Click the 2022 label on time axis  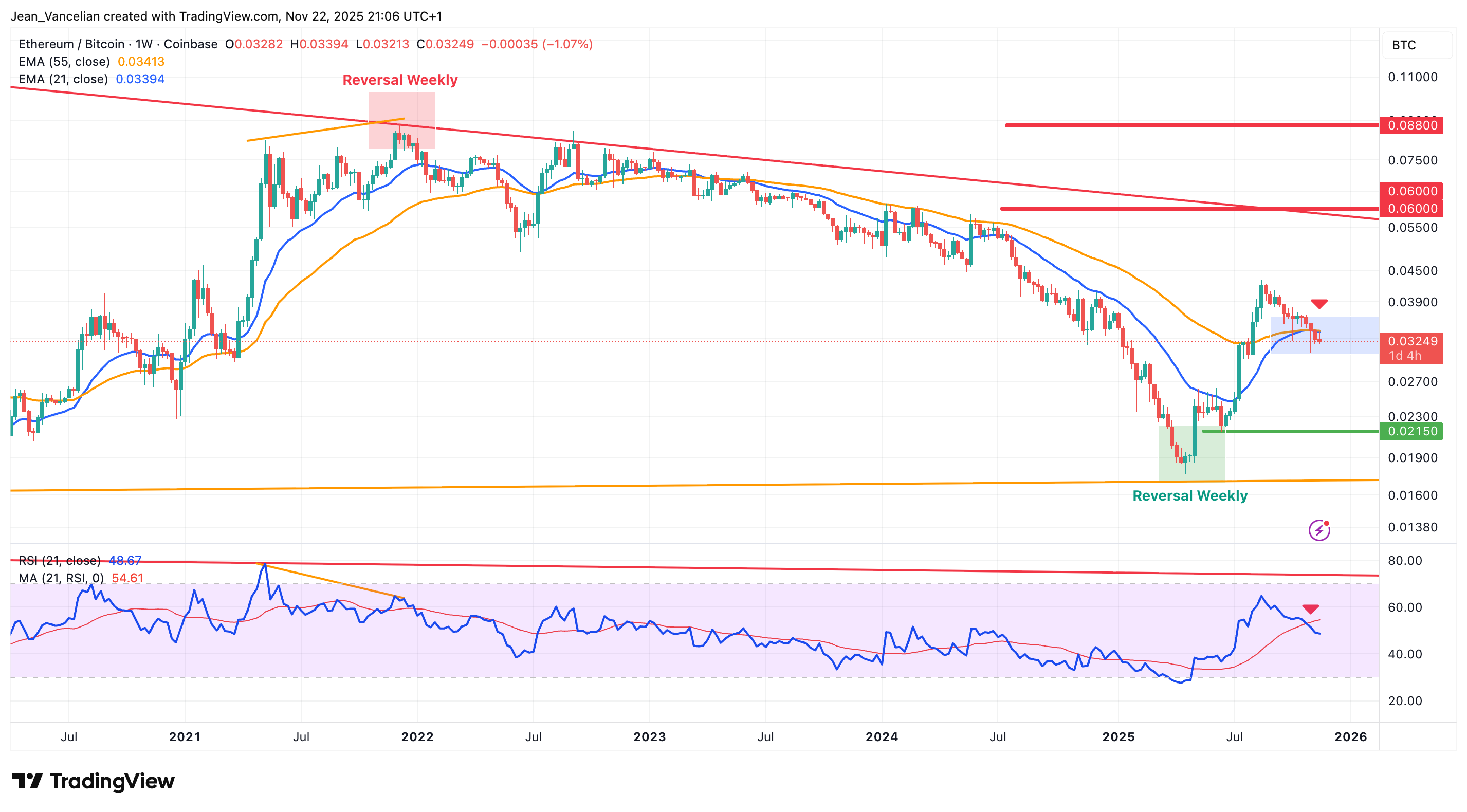pyautogui.click(x=417, y=737)
